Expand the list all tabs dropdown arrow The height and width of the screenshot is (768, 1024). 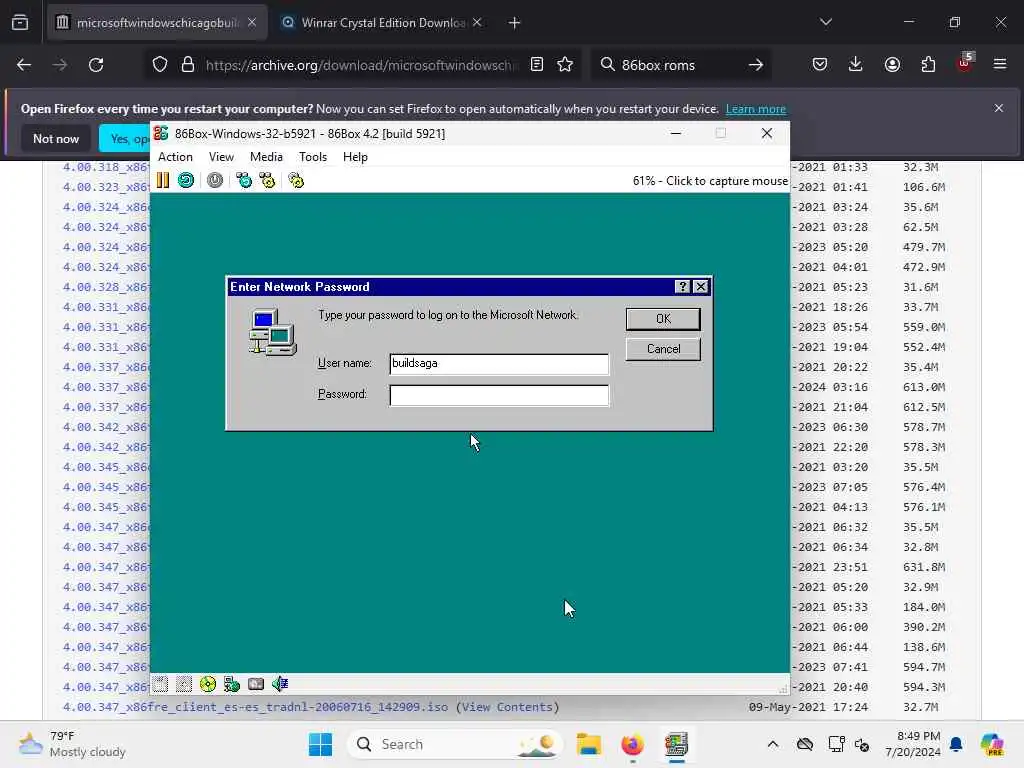pos(826,22)
